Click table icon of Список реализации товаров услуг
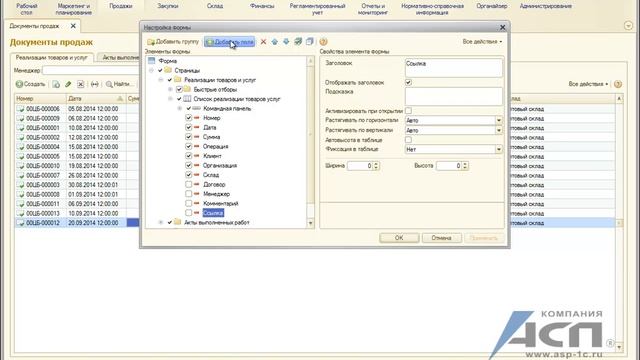 [187, 99]
